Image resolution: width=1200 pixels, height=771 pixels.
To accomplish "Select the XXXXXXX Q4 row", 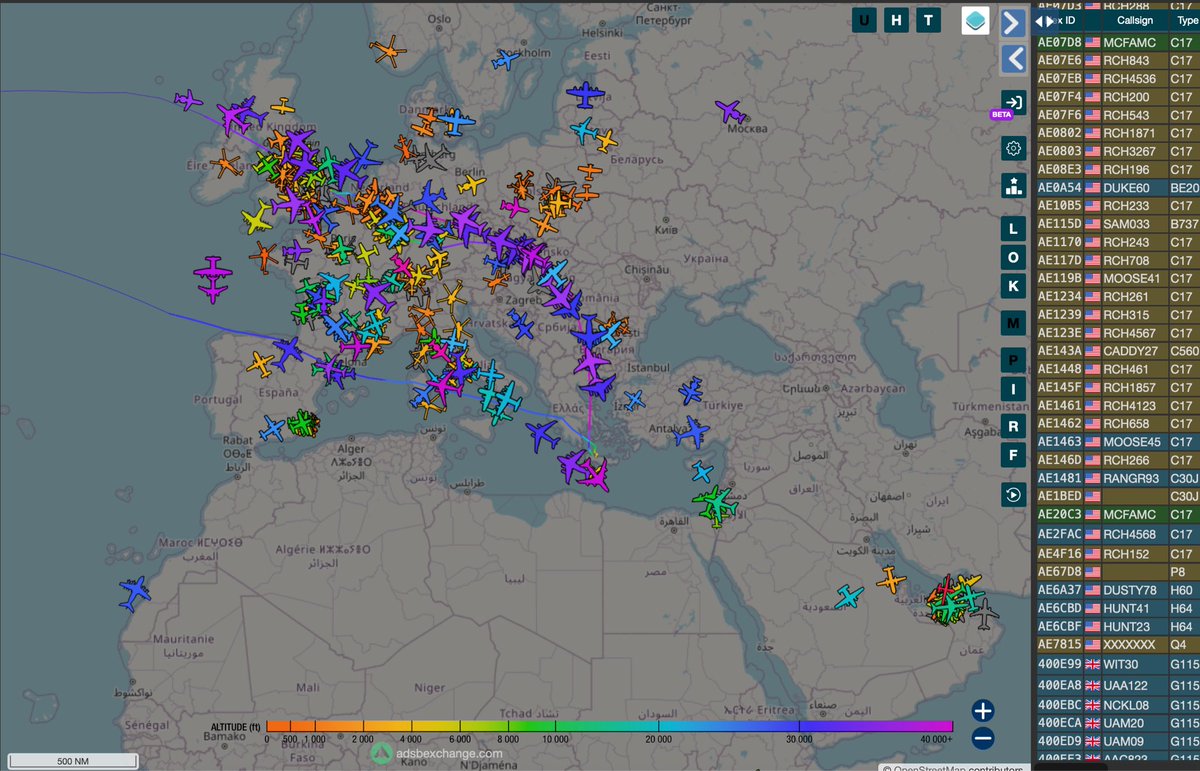I will tap(1117, 645).
